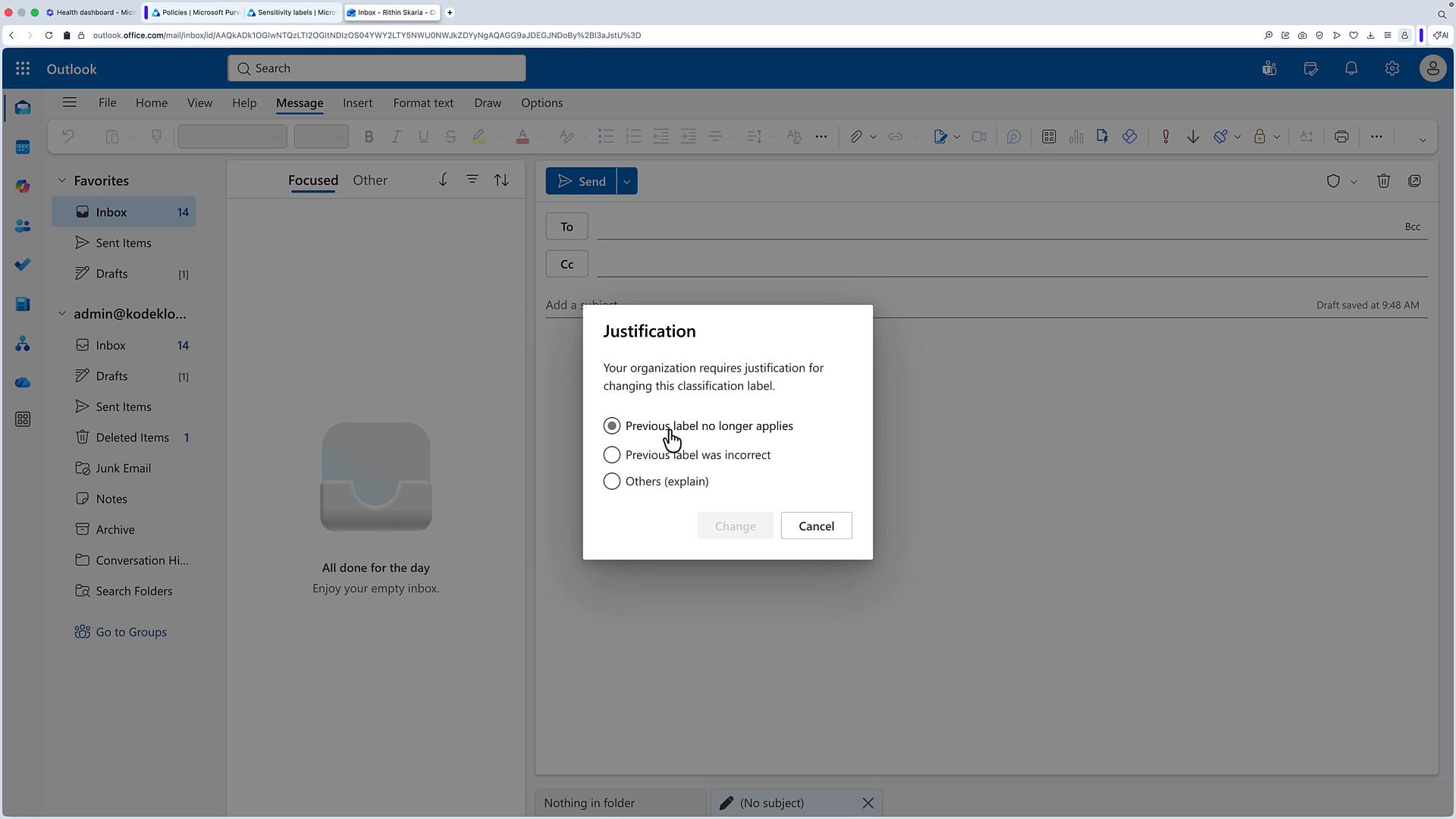Viewport: 1456px width, 819px height.
Task: Switch to the Other inbox tab
Action: (370, 180)
